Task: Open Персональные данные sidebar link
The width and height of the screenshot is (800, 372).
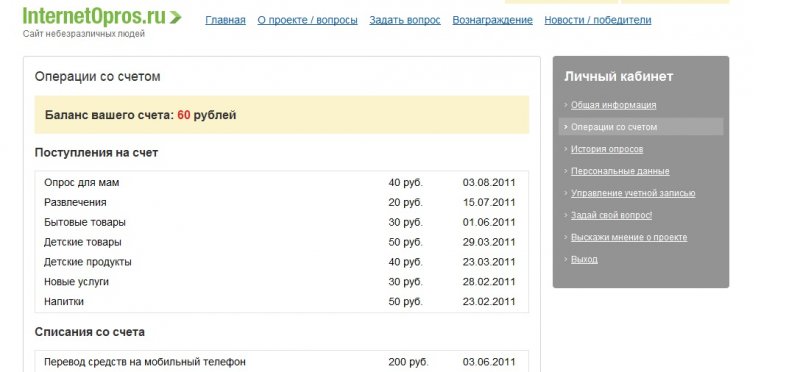Action: [x=620, y=171]
